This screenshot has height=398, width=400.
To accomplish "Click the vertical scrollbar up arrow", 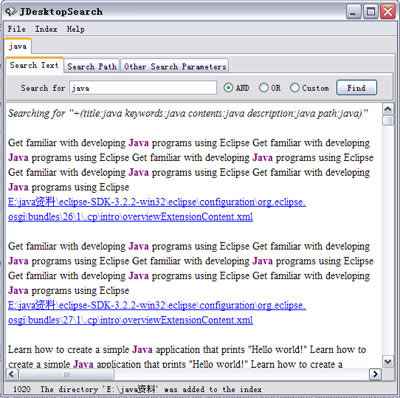I will (x=388, y=109).
